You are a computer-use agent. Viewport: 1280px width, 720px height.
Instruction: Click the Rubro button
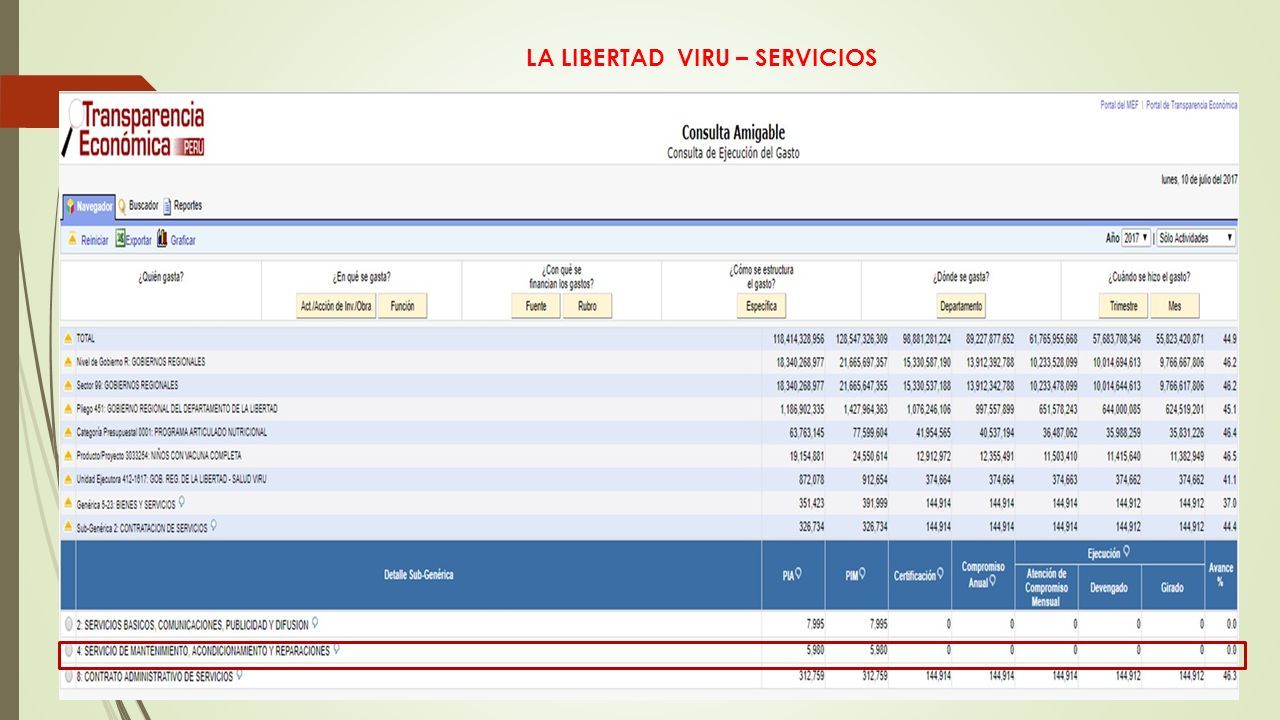[x=587, y=306]
